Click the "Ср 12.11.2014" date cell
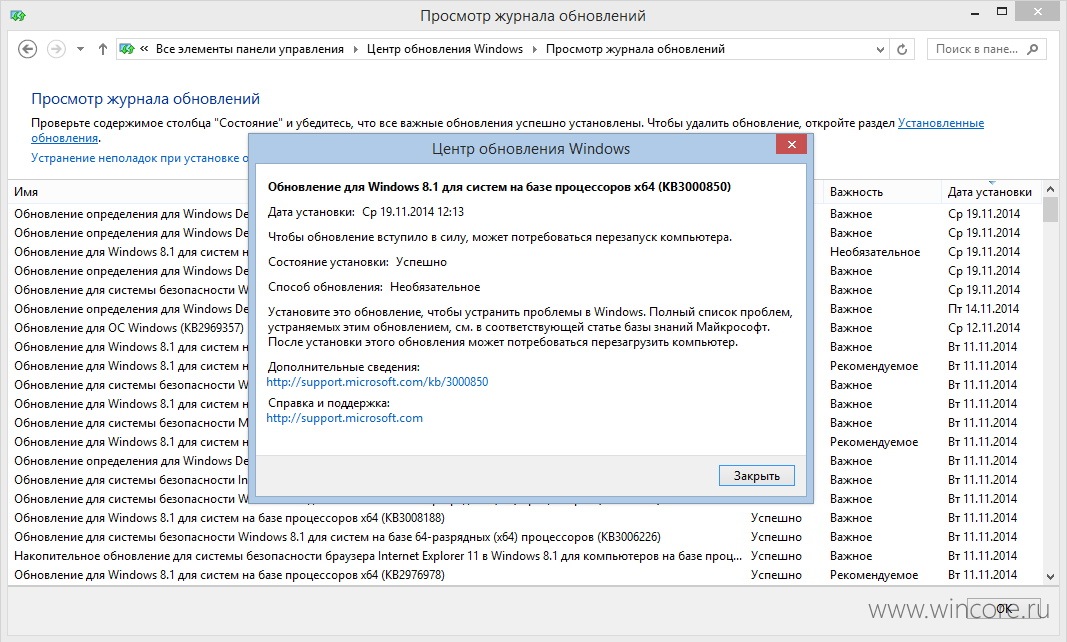 tap(984, 328)
